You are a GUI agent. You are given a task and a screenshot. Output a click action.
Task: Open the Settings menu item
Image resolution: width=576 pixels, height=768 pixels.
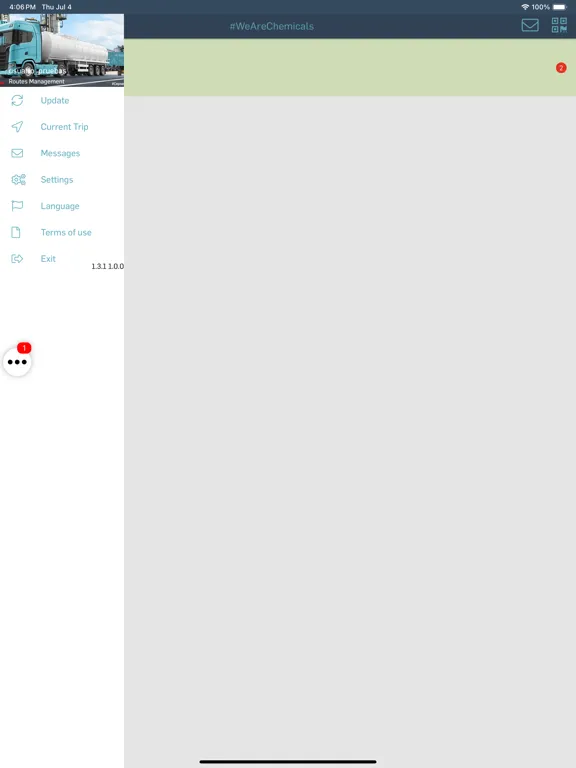pos(62,180)
